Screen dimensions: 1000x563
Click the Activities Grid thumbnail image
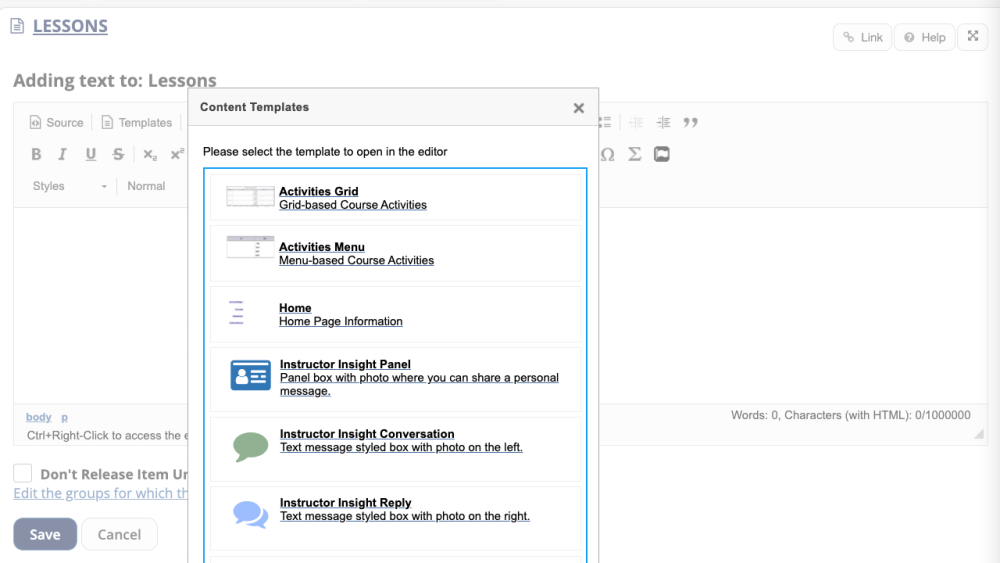coord(250,196)
